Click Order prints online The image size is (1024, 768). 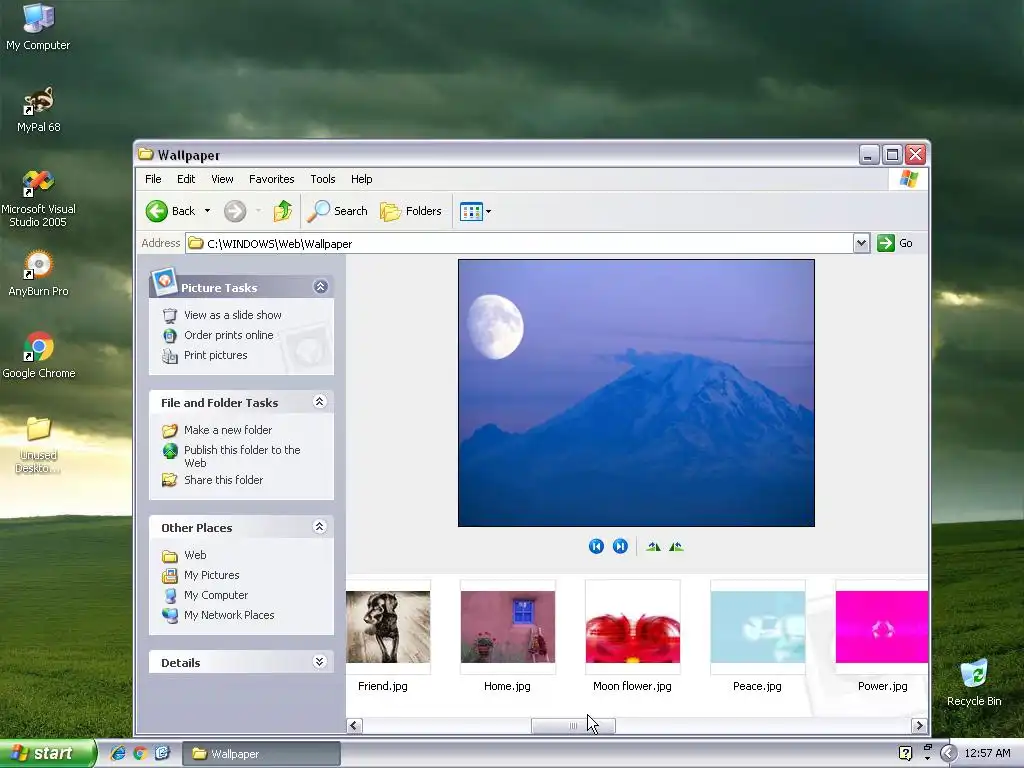point(229,335)
